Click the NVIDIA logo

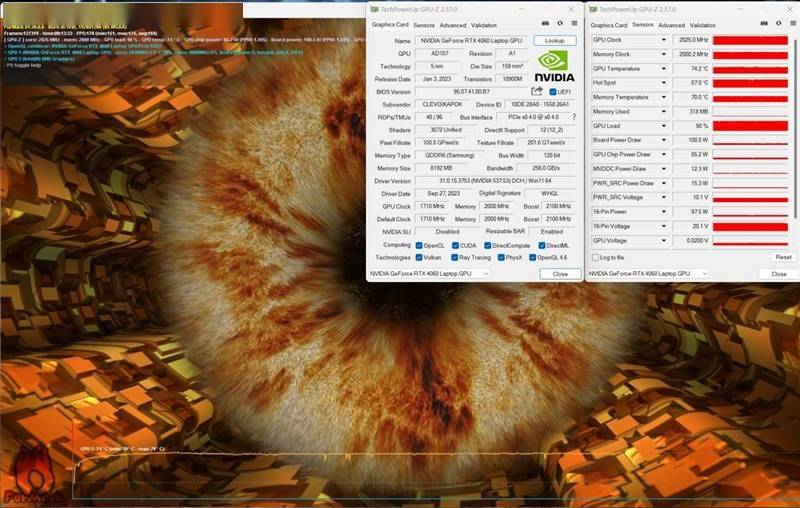[554, 67]
